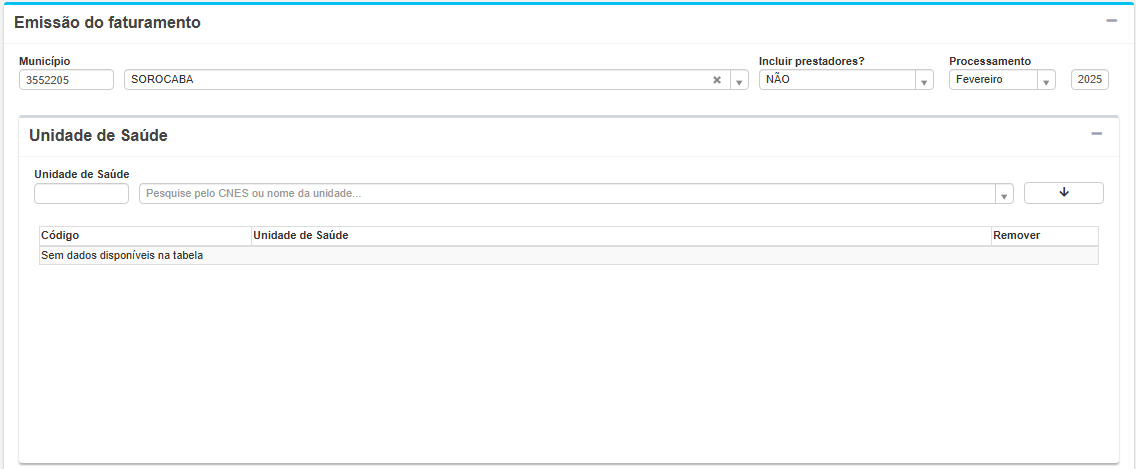Viewport: 1136px width, 469px height.
Task: Click the processing year field 2025
Action: (x=1089, y=80)
